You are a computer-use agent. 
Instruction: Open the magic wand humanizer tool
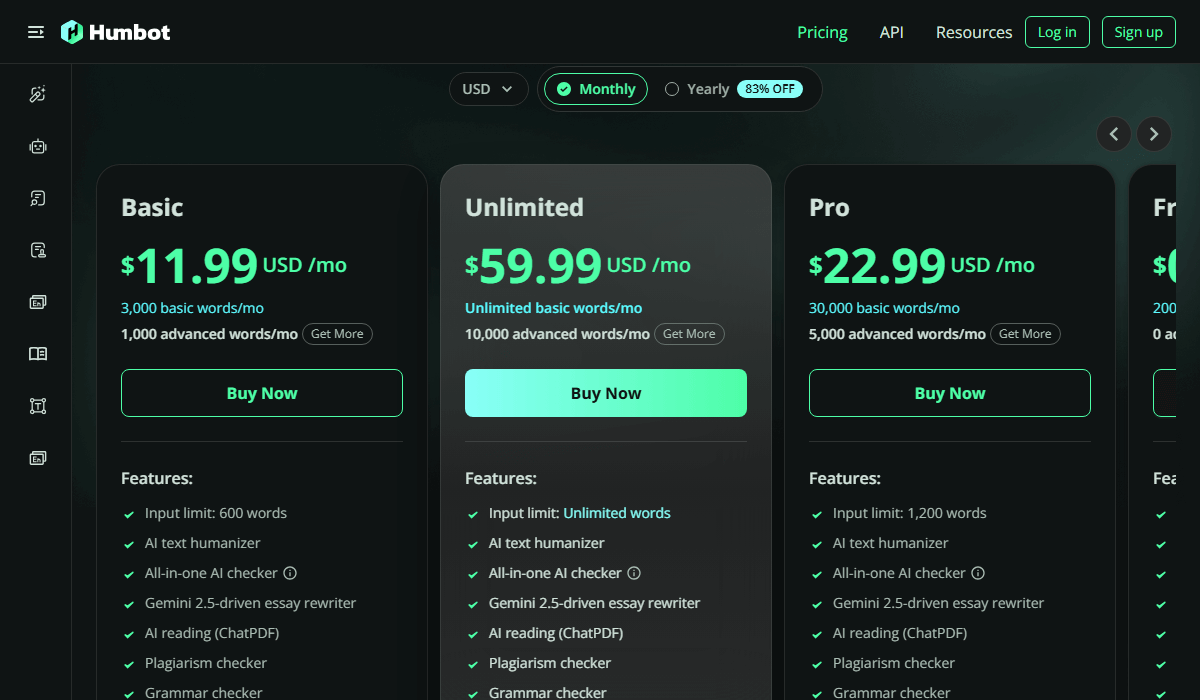(38, 95)
